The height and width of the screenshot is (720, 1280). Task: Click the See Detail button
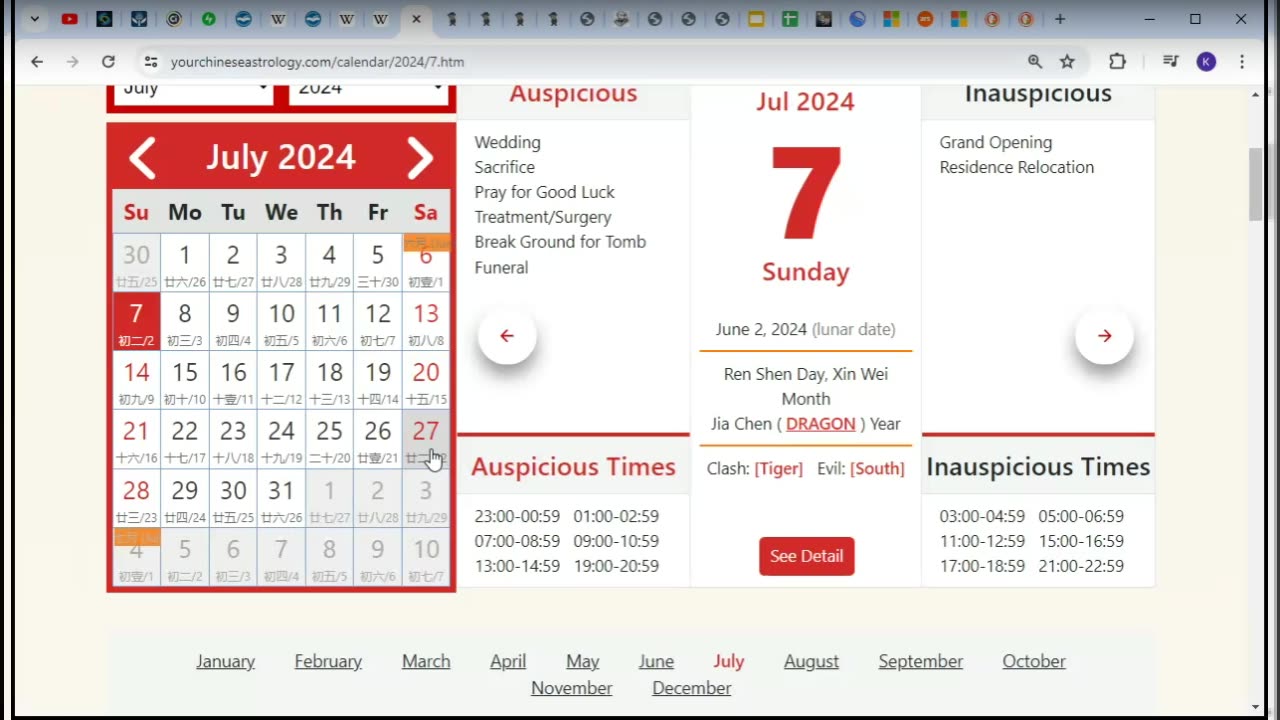coord(806,556)
